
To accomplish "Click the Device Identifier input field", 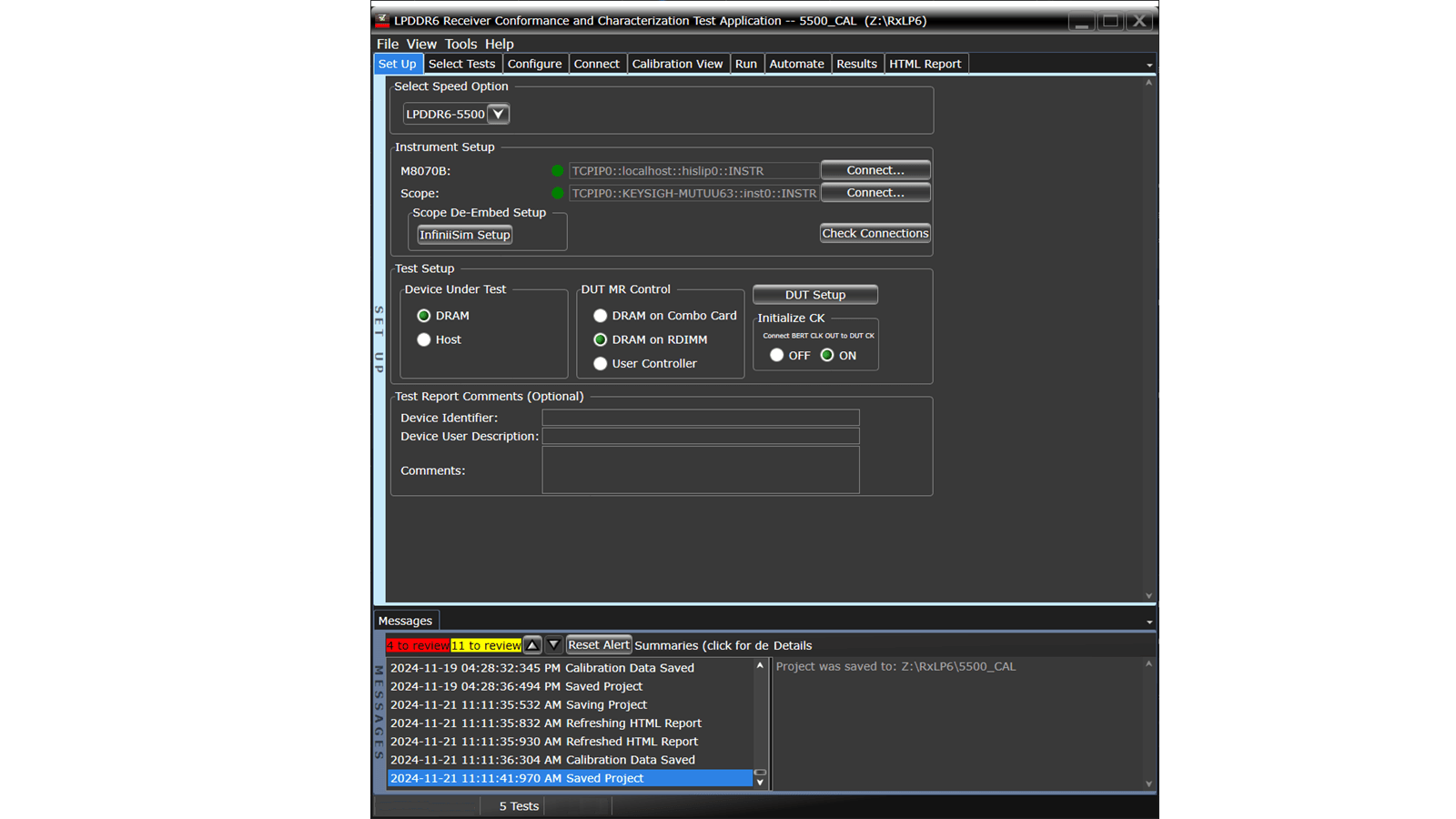I will click(x=701, y=417).
